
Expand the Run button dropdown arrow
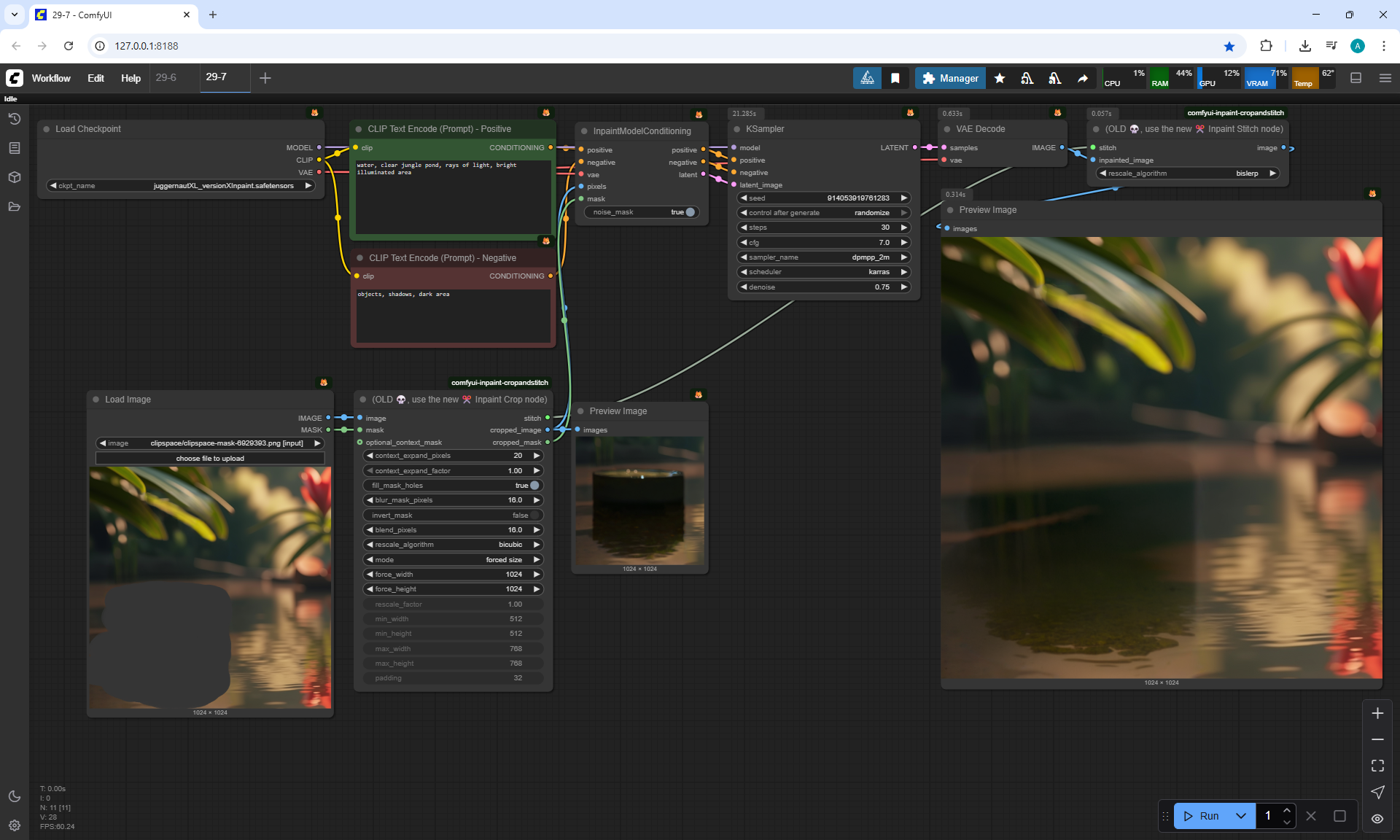tap(1241, 816)
